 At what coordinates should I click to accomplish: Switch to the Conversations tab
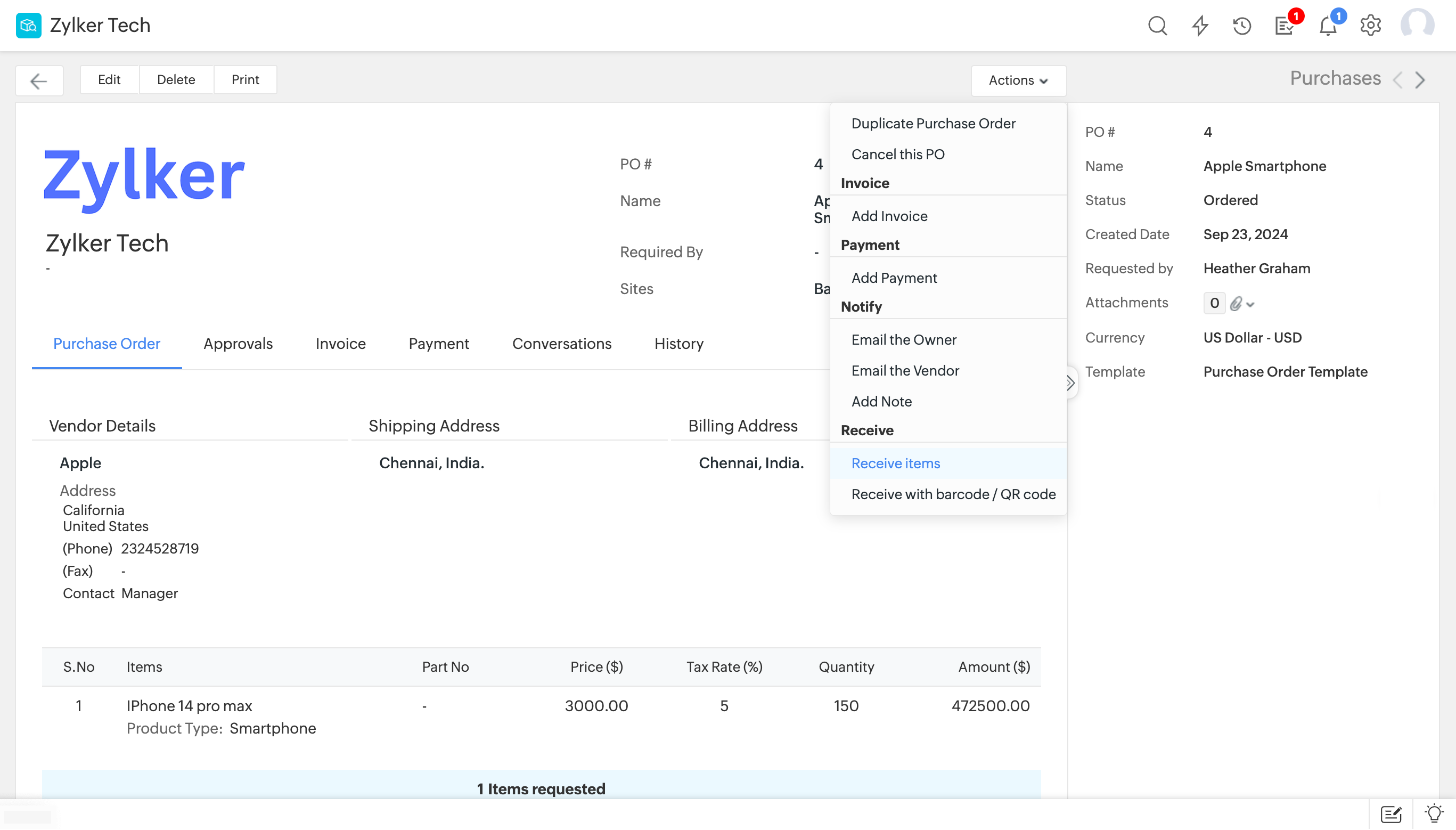(x=561, y=344)
